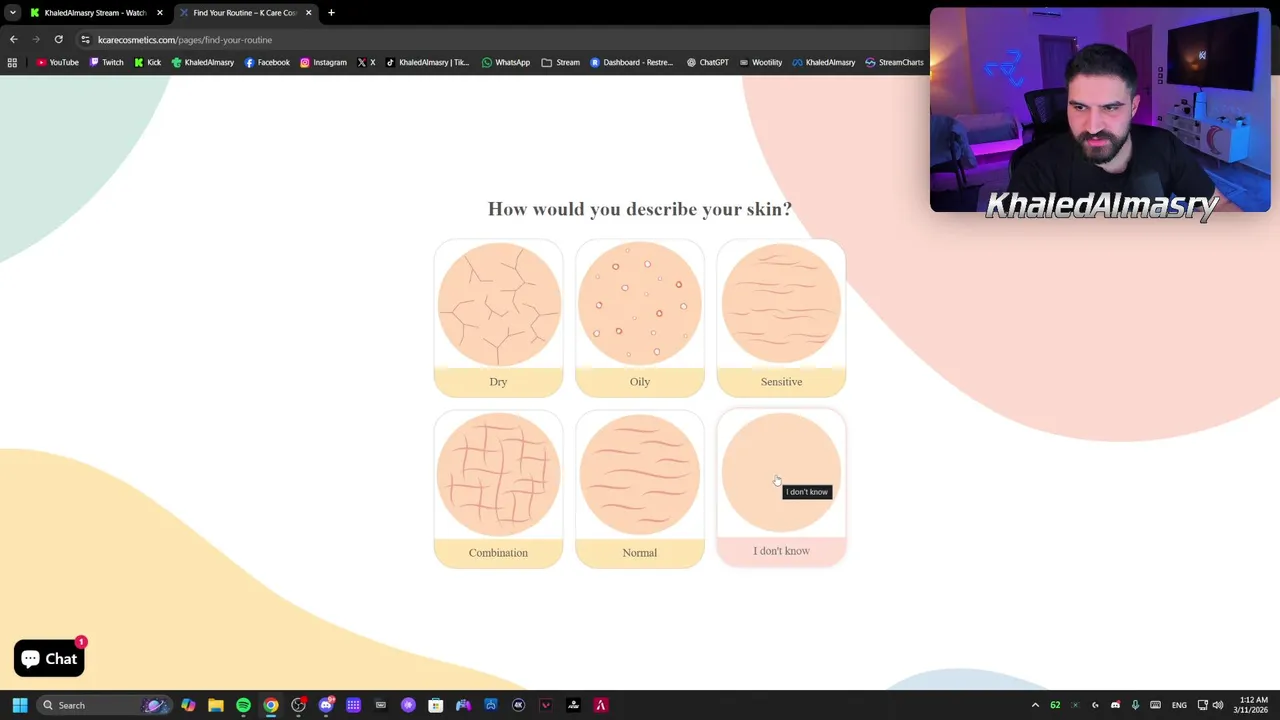Open the Wootility bookmark
The height and width of the screenshot is (720, 1280).
click(760, 62)
